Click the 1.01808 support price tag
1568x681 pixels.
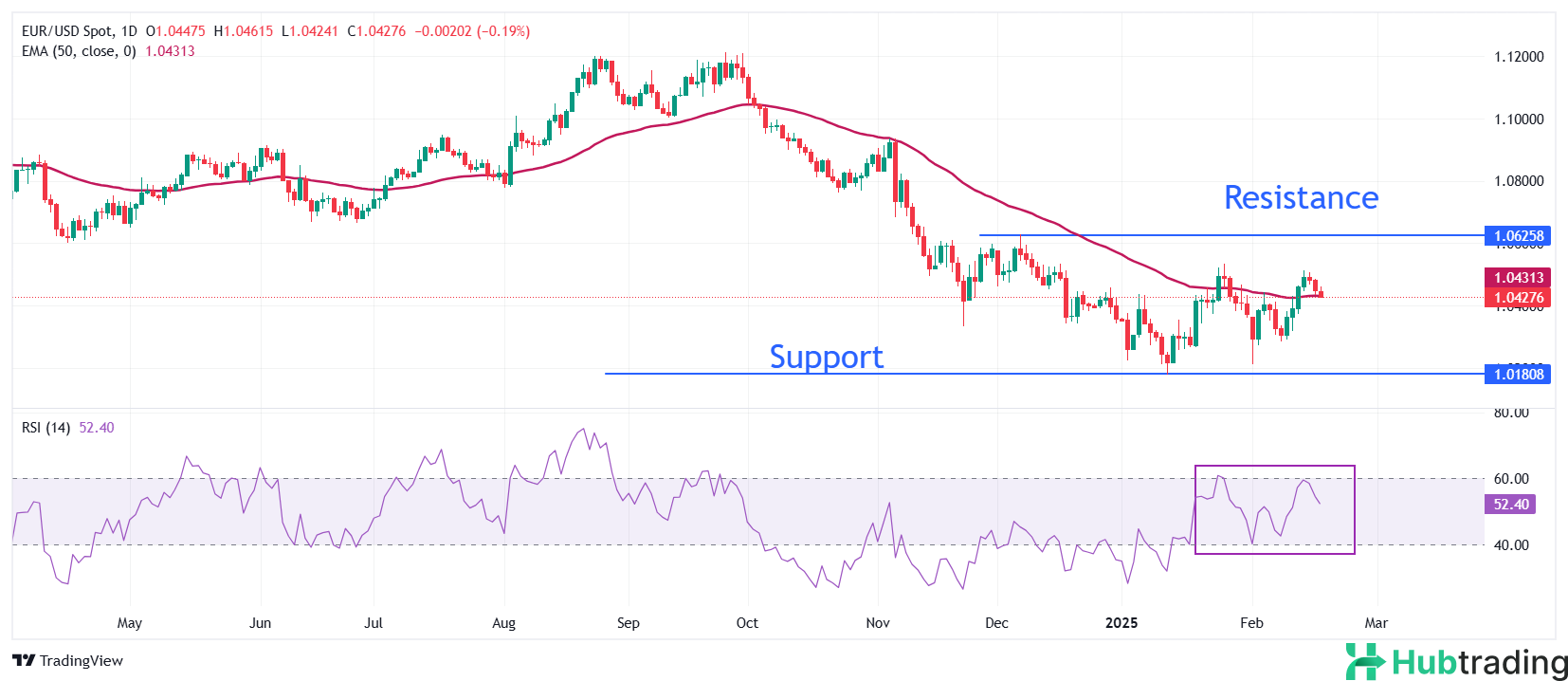pos(1518,375)
